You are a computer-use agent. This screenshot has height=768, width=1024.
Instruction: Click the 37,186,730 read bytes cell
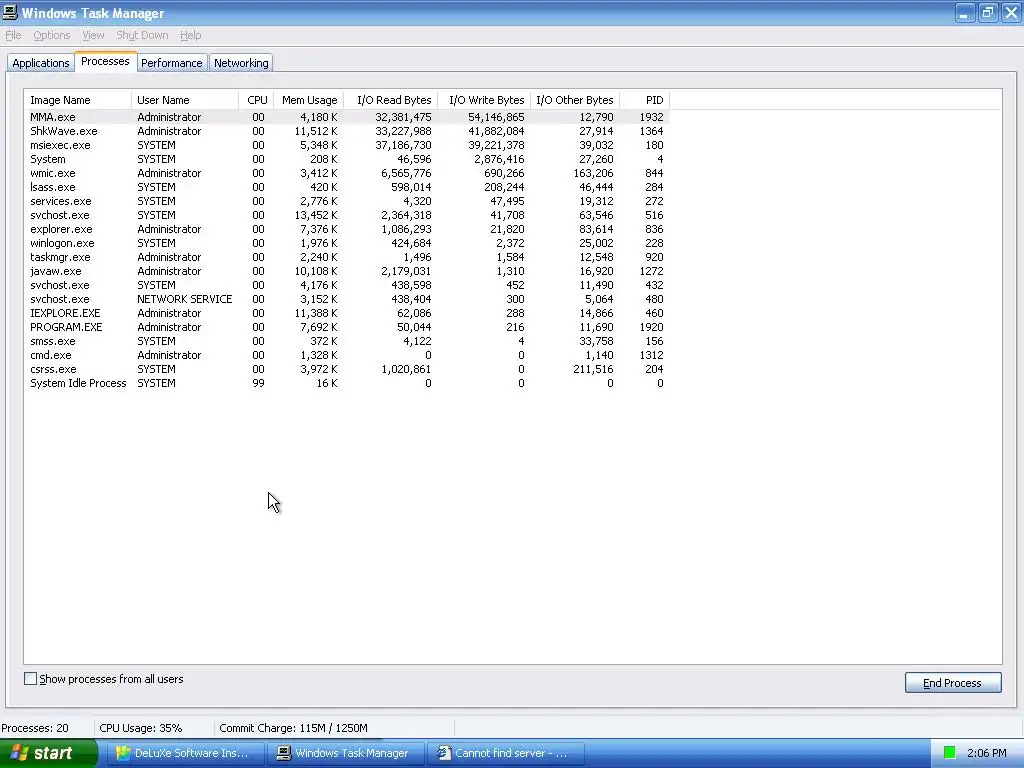click(x=403, y=145)
